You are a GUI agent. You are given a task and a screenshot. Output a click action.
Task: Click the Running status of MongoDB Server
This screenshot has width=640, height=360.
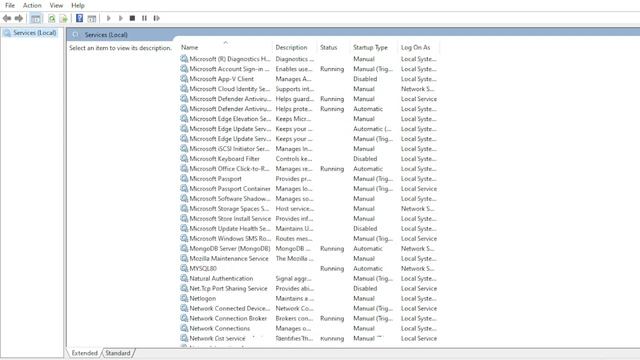pos(332,248)
